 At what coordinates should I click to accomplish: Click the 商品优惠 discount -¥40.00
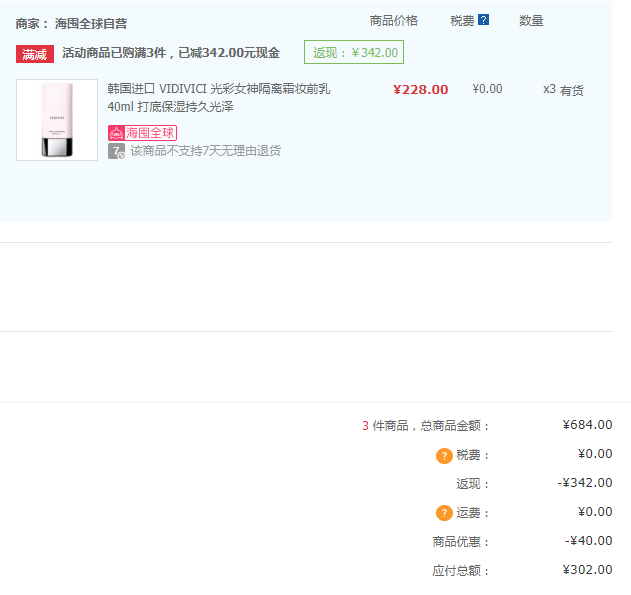588,541
